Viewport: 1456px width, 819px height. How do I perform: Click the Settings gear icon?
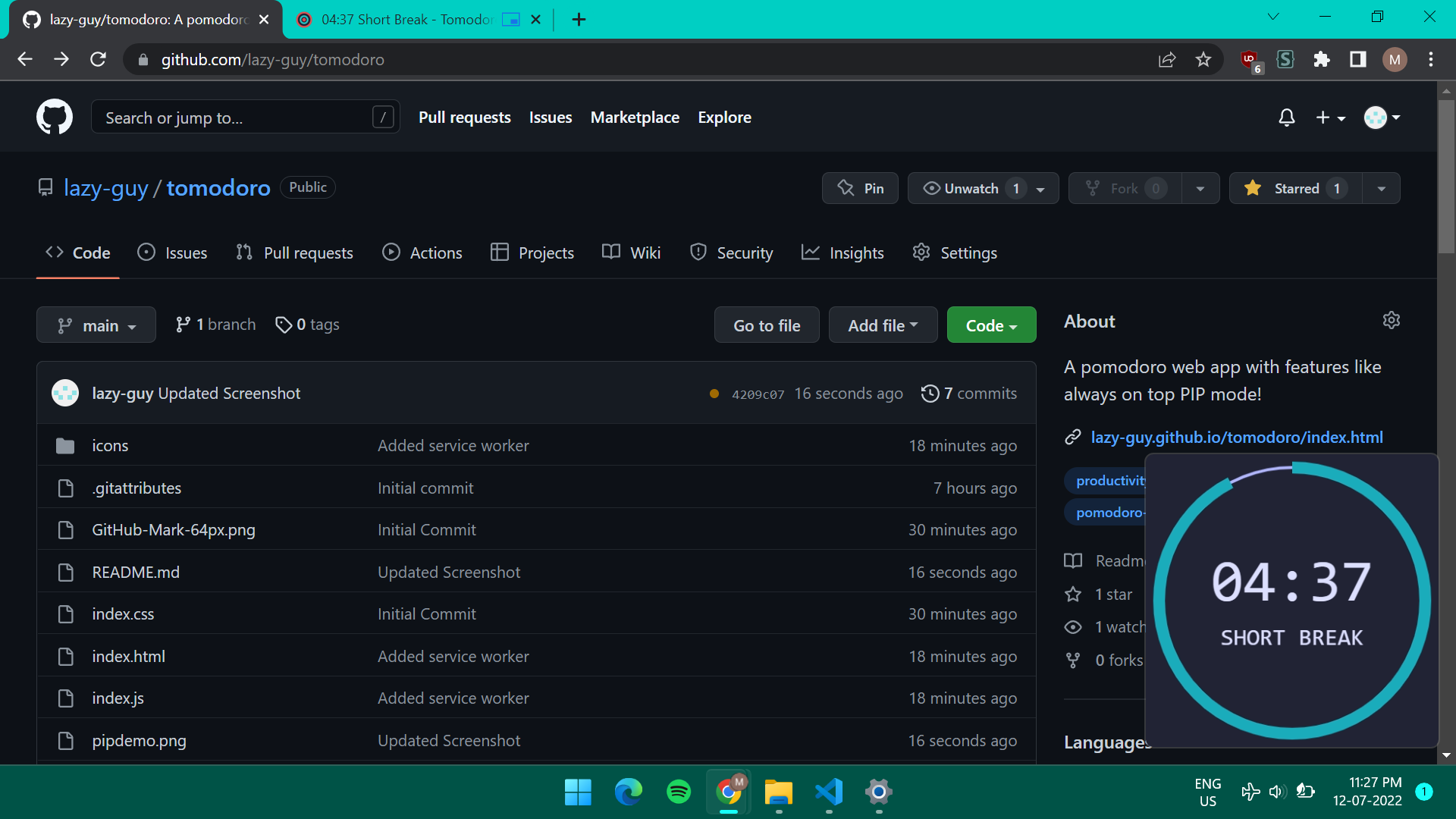[x=920, y=252]
